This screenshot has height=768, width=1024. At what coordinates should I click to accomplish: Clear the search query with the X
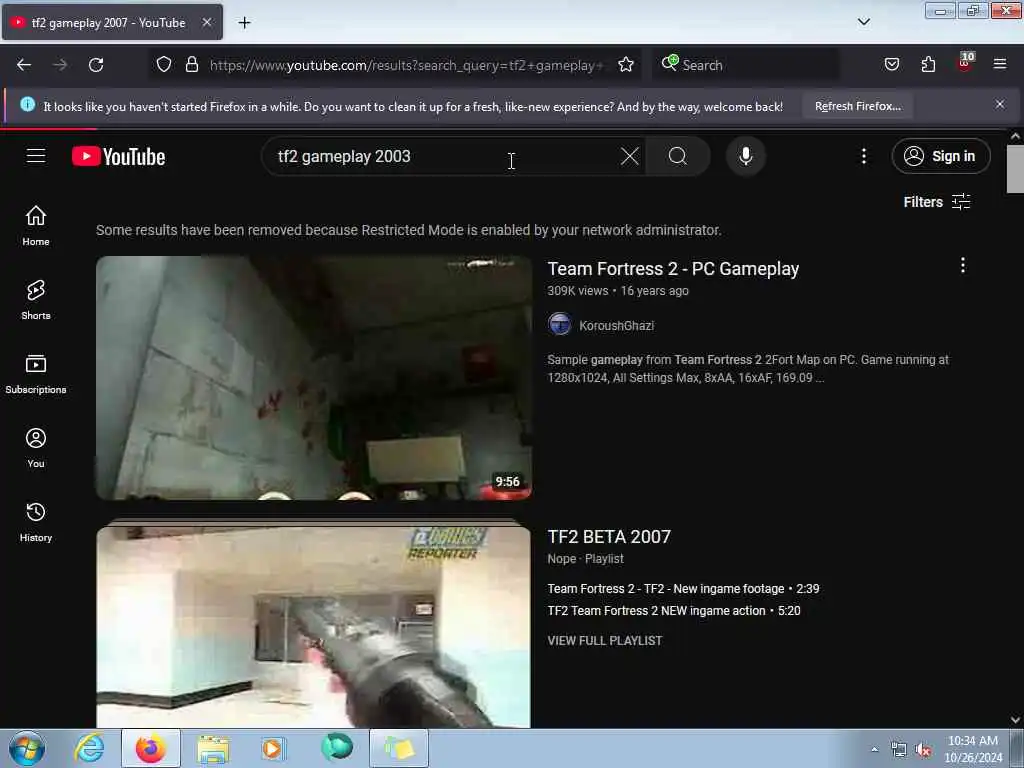tap(630, 156)
